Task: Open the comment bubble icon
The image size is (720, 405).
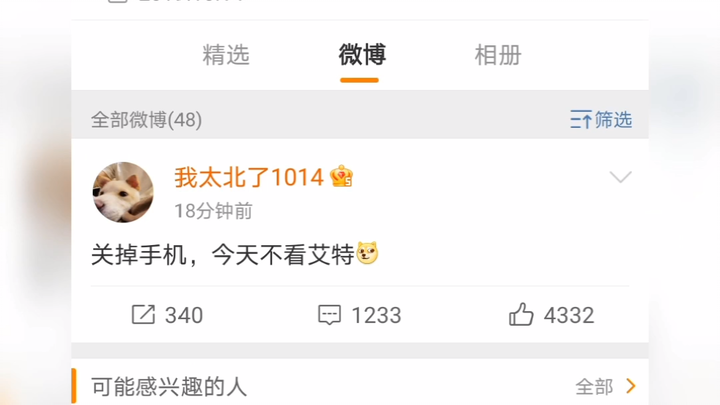Action: coord(330,315)
